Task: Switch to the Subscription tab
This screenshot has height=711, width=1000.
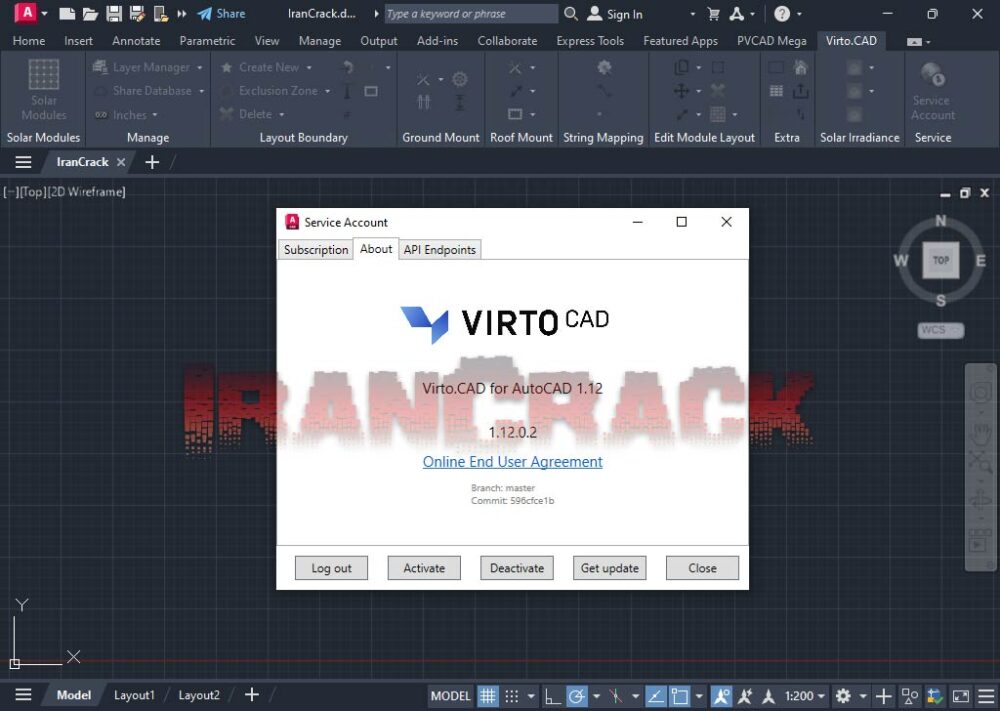Action: 315,249
